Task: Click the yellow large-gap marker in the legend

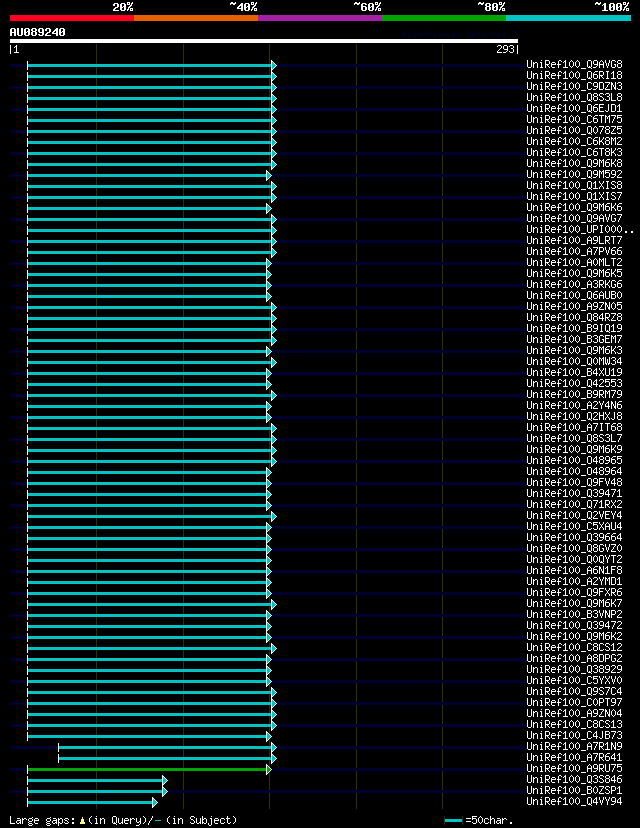Action: (x=82, y=821)
